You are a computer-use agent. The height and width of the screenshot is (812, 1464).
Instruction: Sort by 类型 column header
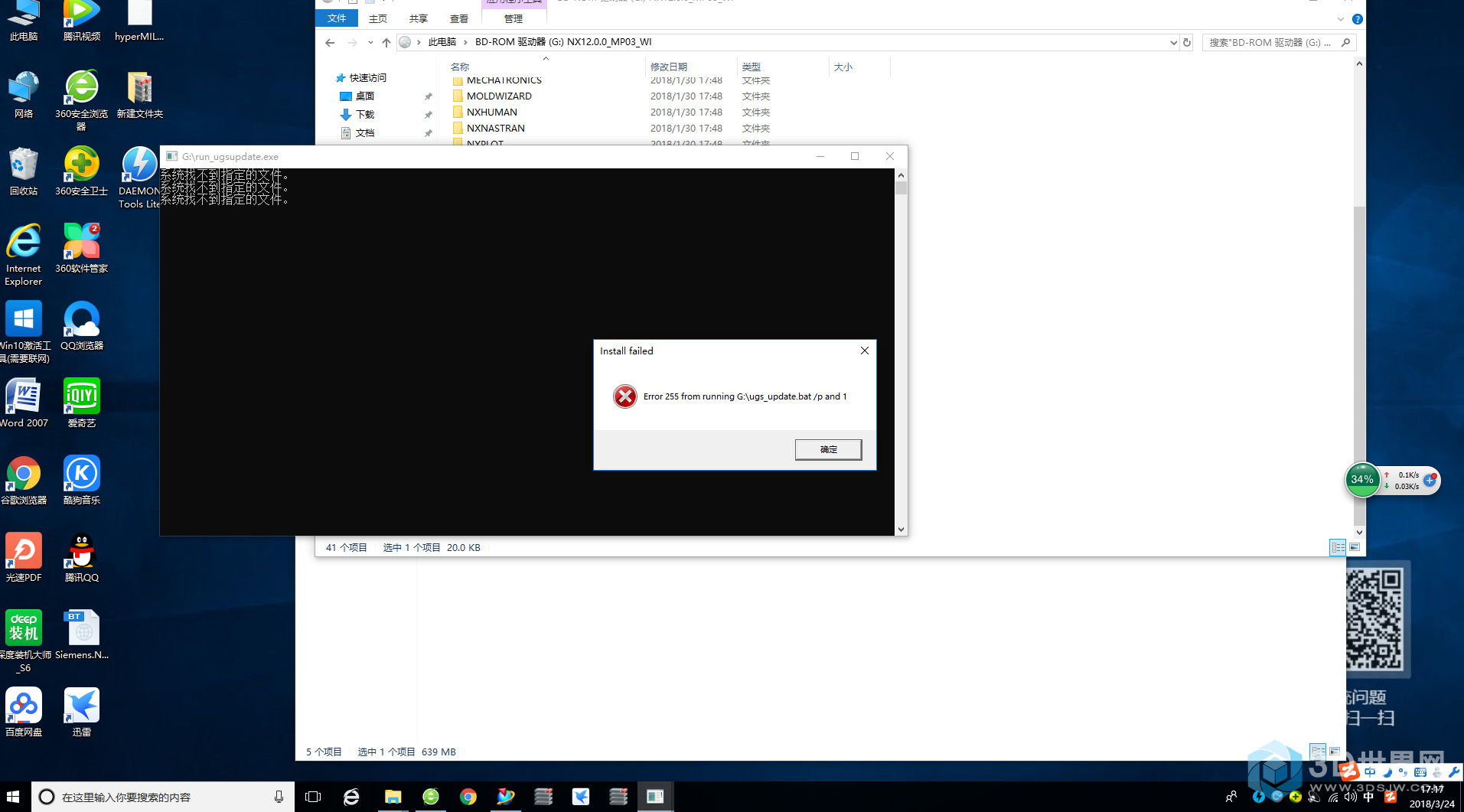782,67
